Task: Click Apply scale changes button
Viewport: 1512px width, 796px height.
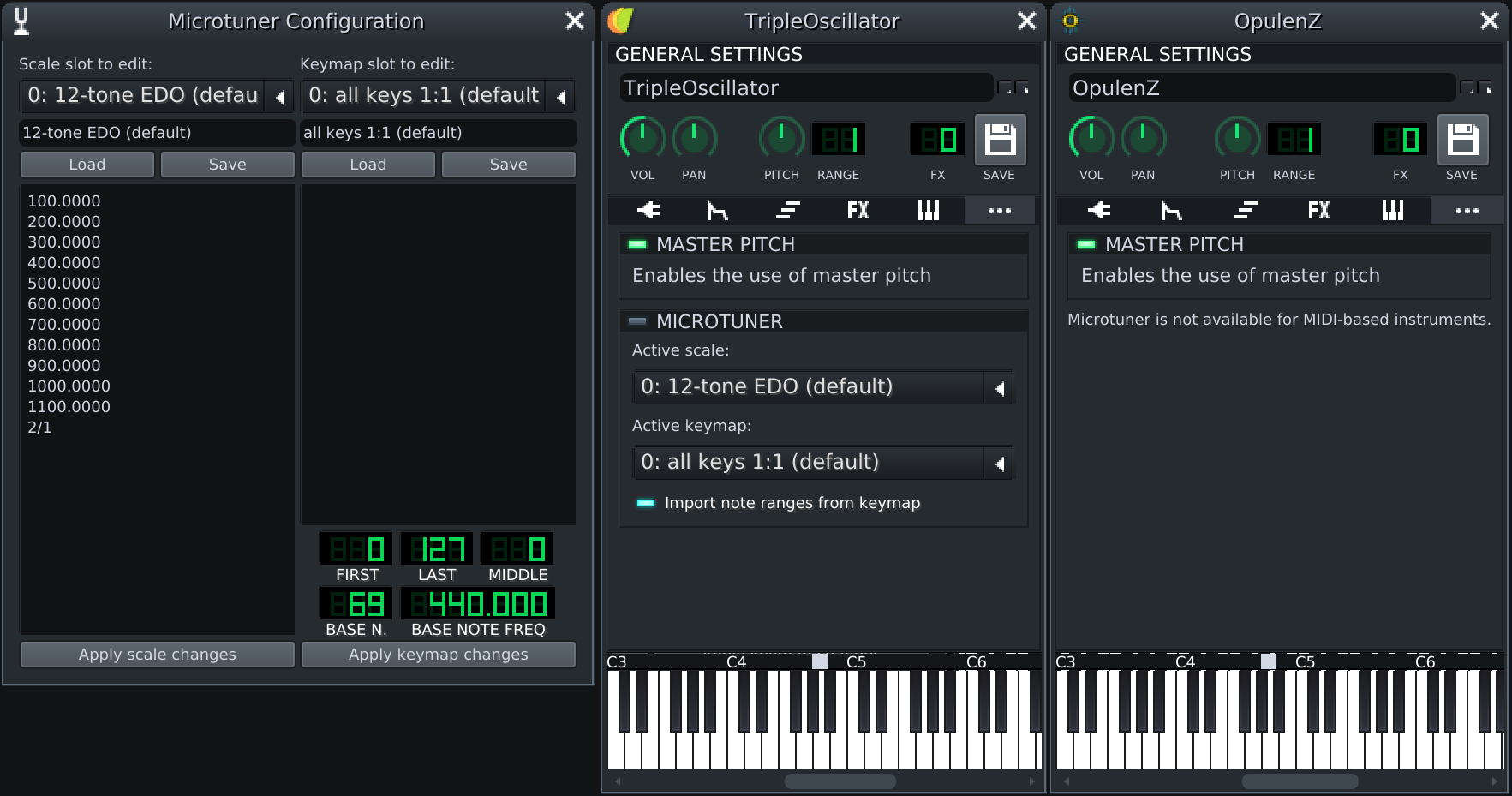Action: pyautogui.click(x=158, y=655)
